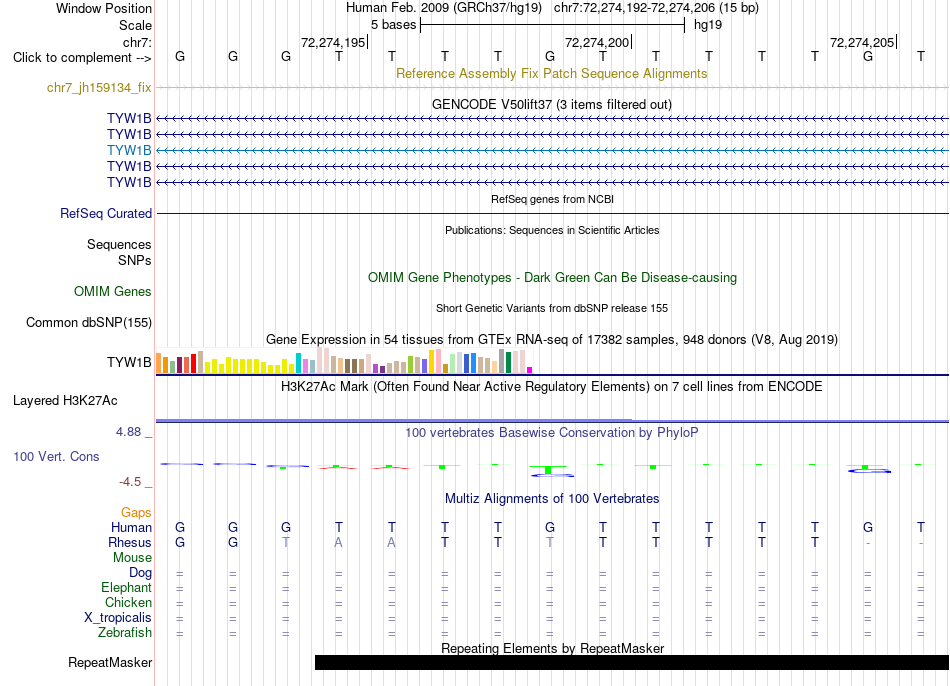
Task: Click the "Click to complement -->" label
Action: point(82,58)
